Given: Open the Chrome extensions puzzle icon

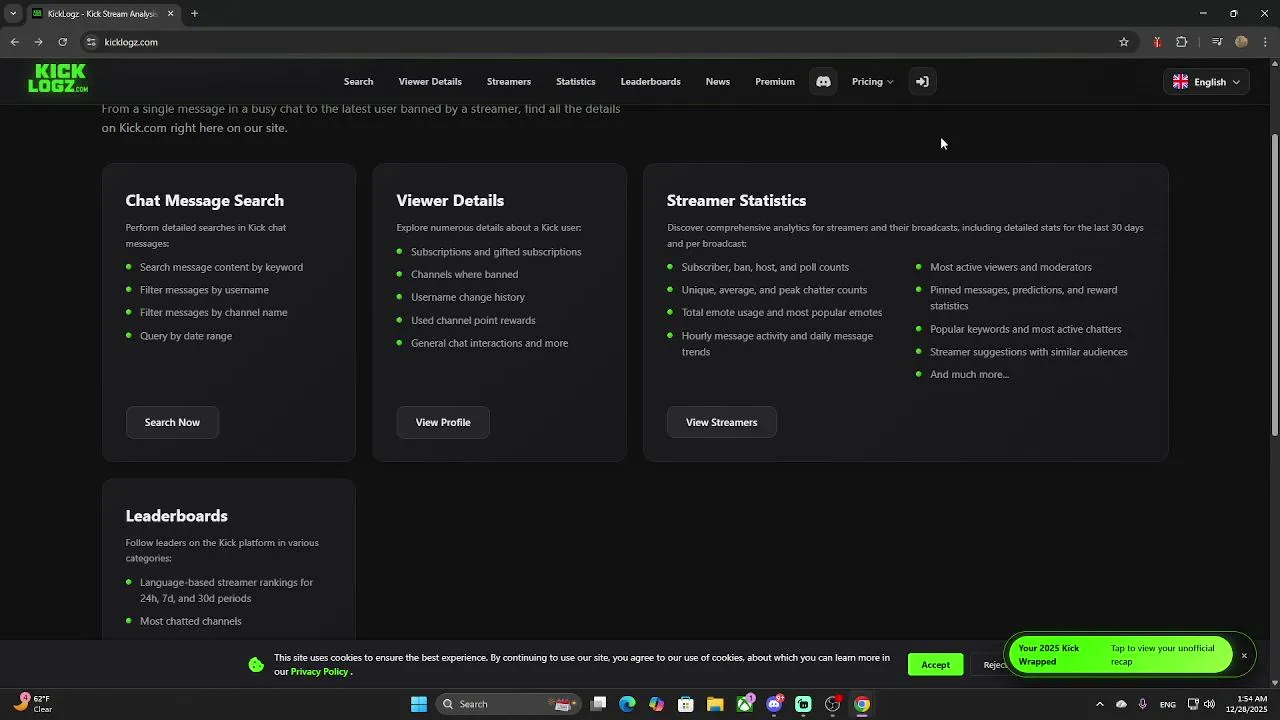Looking at the screenshot, I should [x=1182, y=42].
